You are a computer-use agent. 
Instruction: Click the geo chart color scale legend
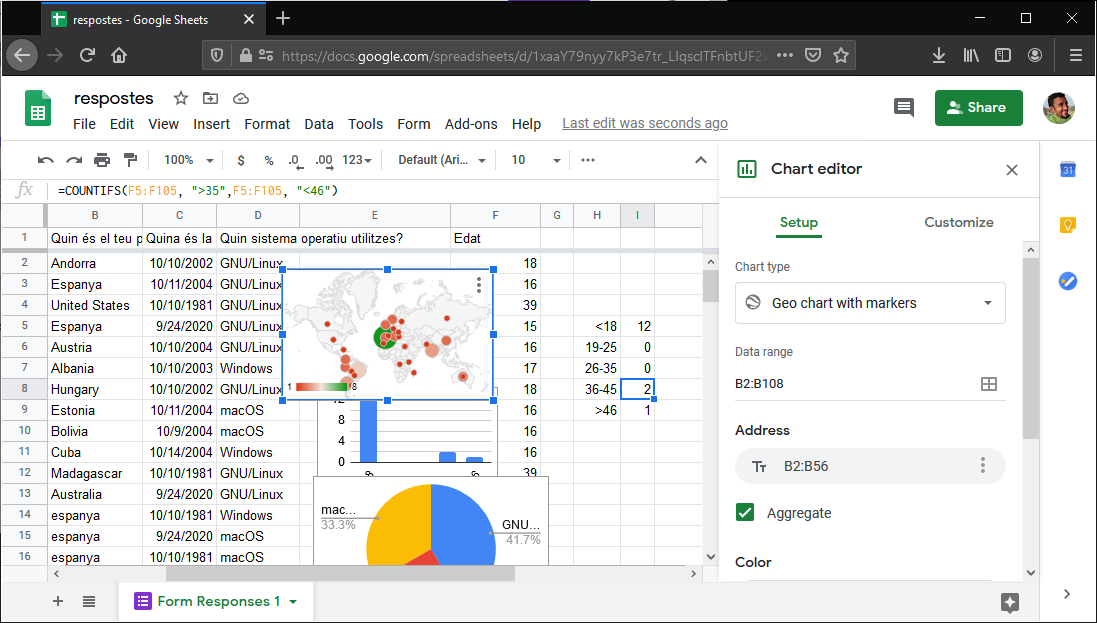pyautogui.click(x=320, y=386)
